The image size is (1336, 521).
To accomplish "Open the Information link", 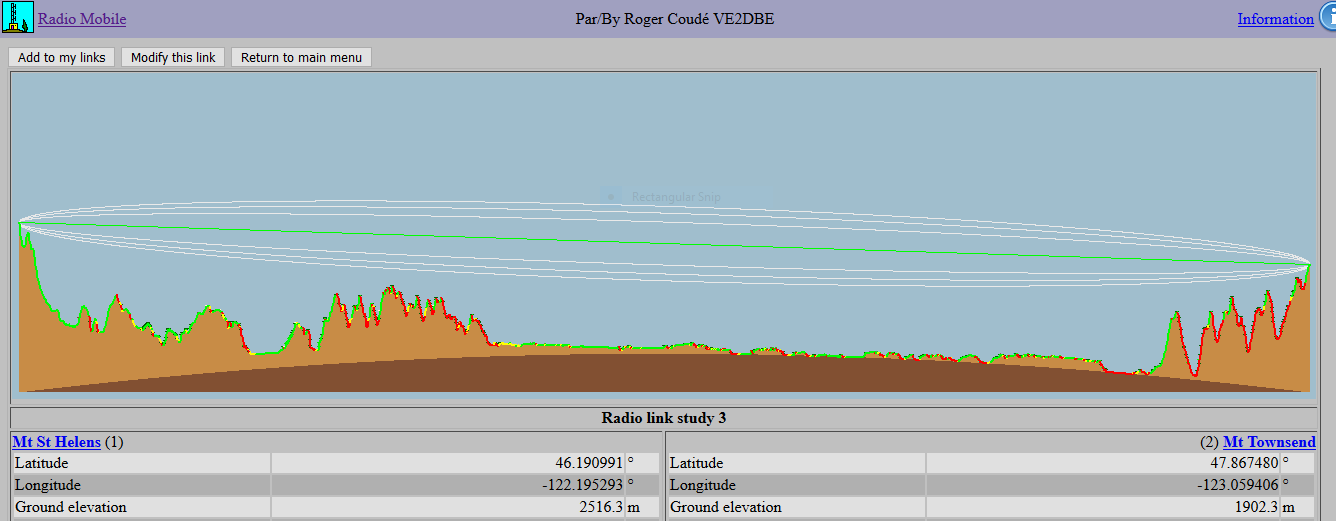I will pos(1275,19).
